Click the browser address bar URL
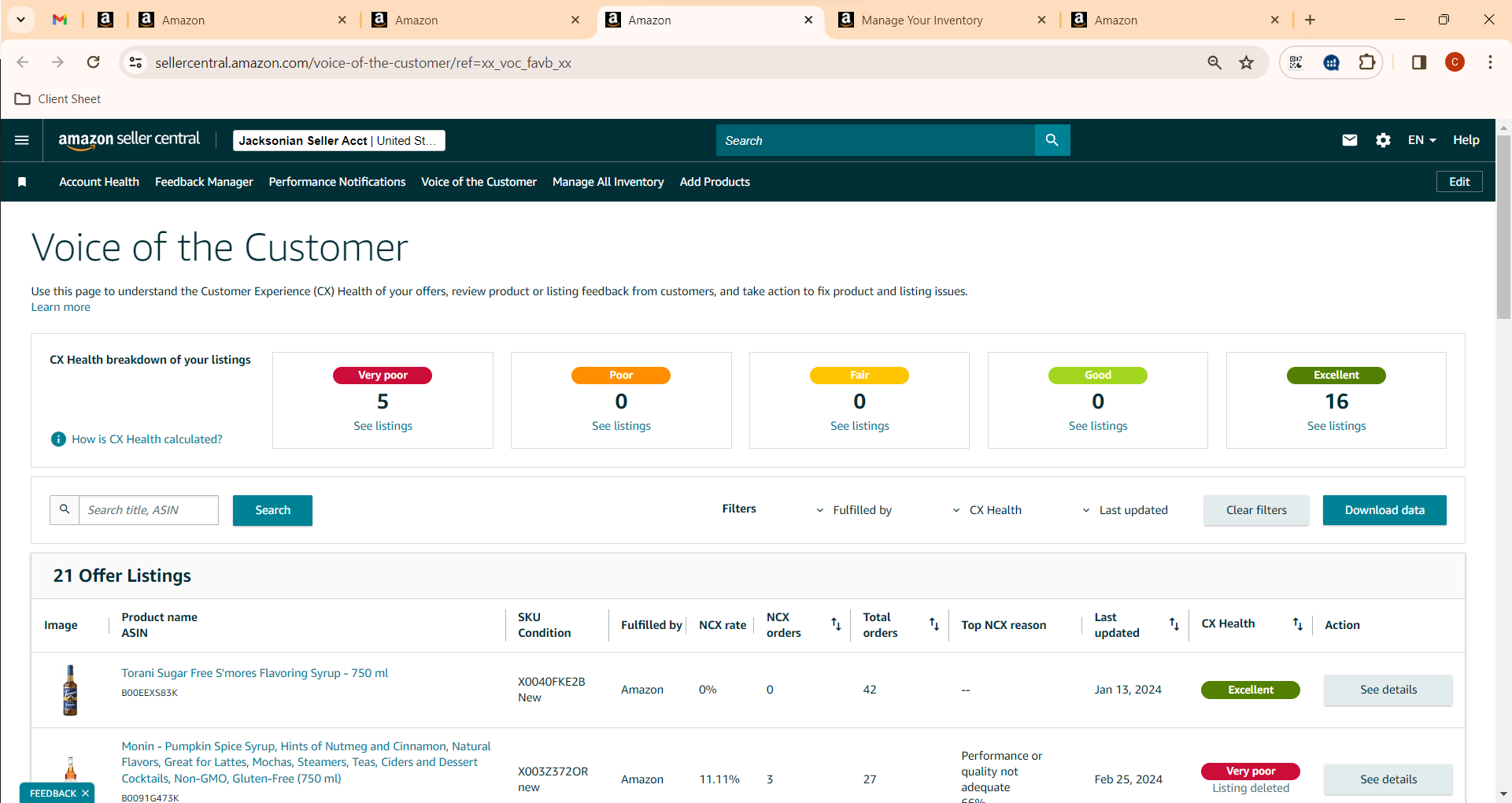1512x803 pixels. tap(363, 62)
